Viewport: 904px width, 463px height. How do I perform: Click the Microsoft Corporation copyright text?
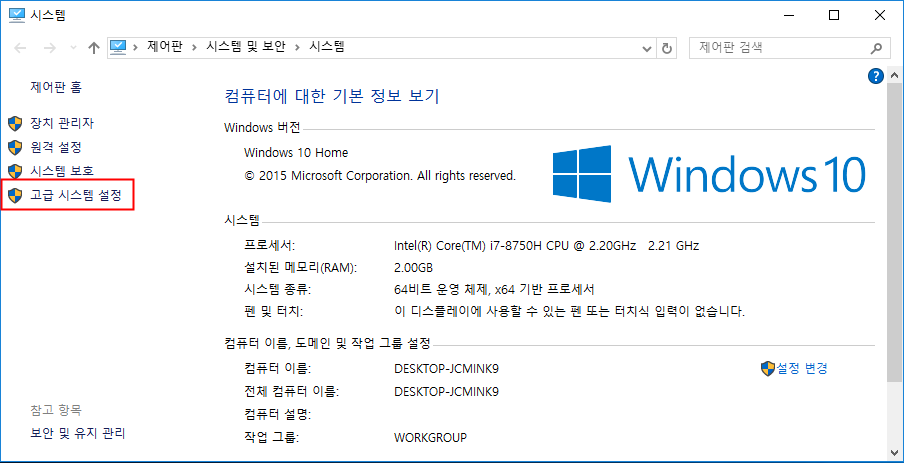point(380,175)
